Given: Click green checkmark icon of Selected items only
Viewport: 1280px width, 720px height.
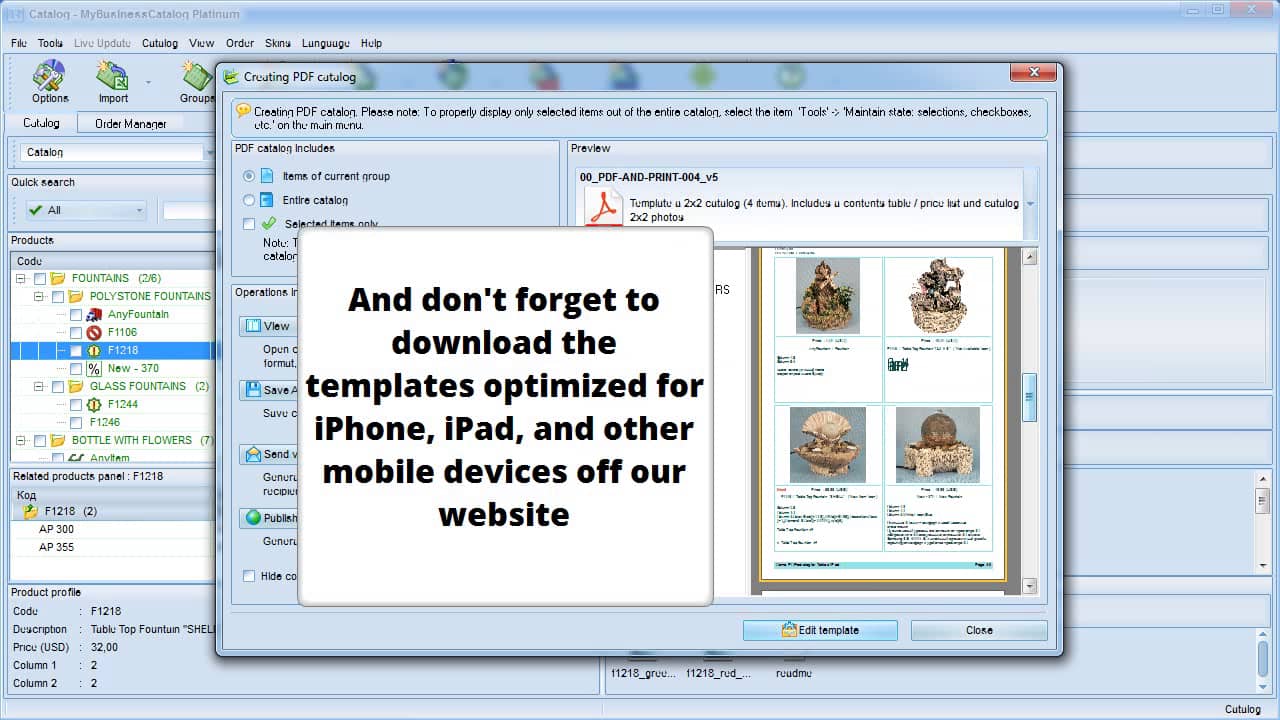Looking at the screenshot, I should tap(269, 224).
